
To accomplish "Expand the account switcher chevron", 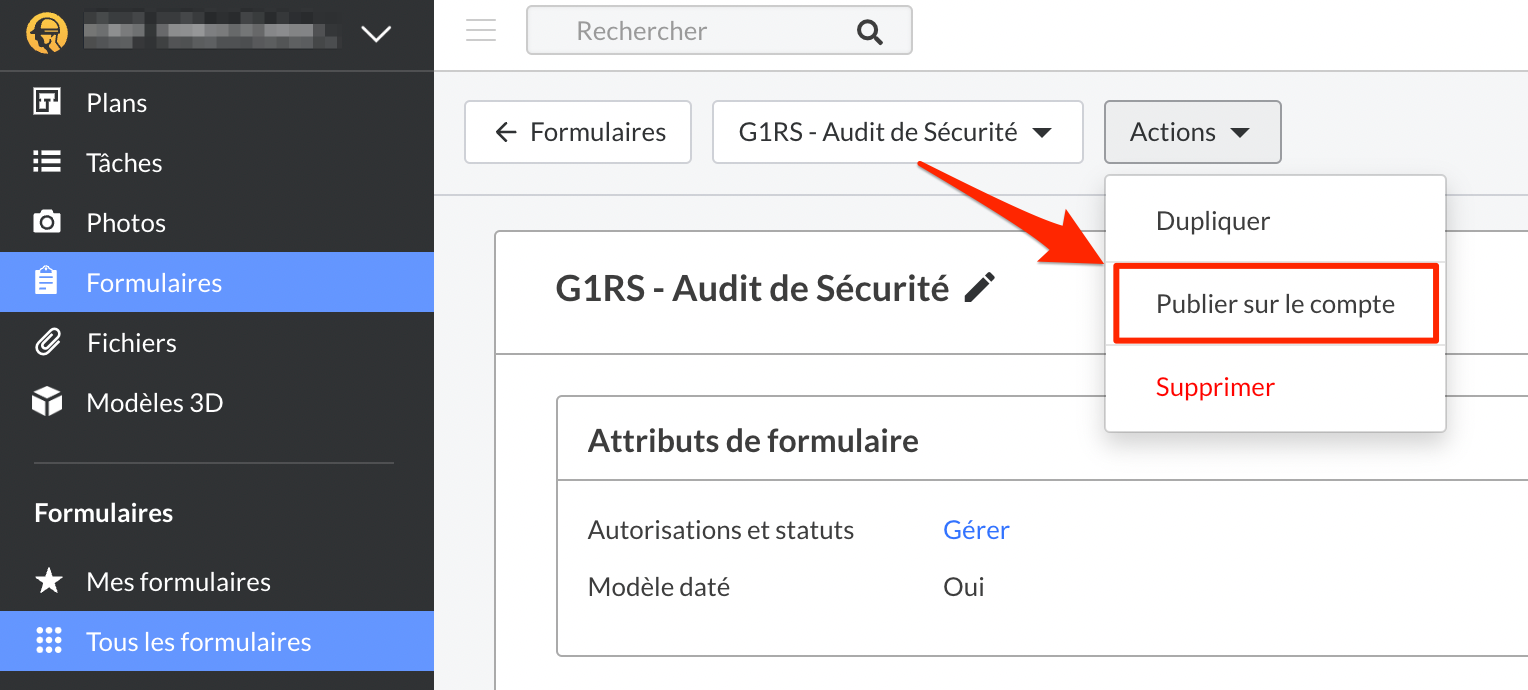I will (x=376, y=34).
